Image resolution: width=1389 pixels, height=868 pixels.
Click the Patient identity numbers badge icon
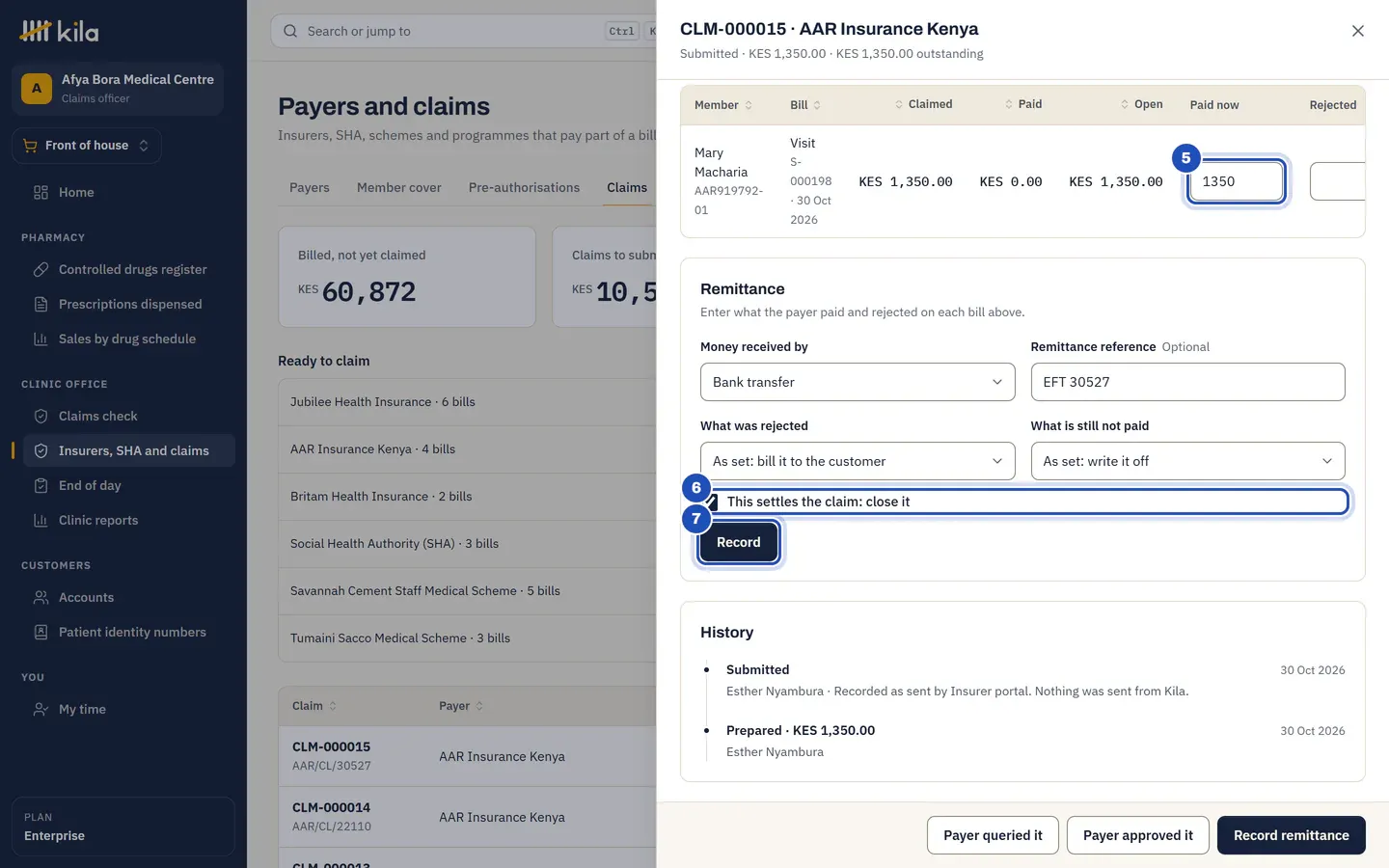click(x=41, y=632)
